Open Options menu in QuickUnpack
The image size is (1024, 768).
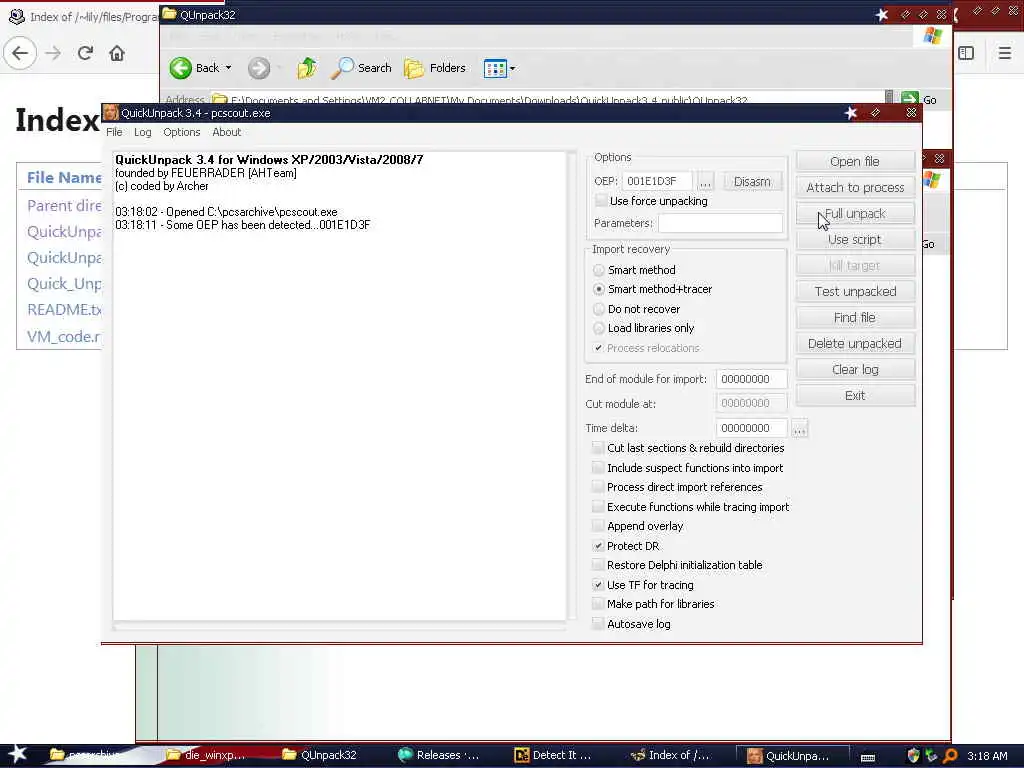[x=182, y=132]
